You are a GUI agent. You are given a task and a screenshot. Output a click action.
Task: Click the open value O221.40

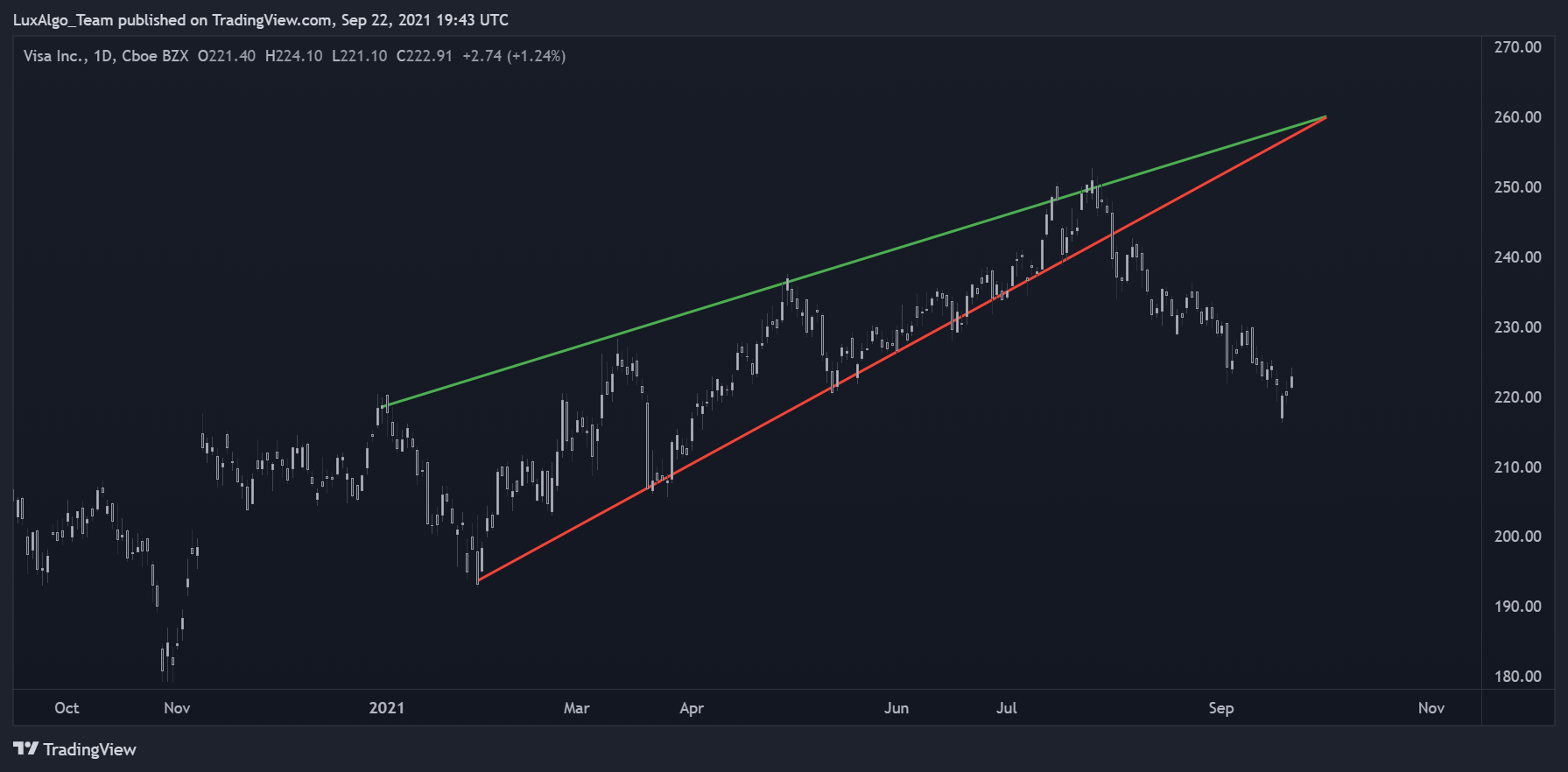(227, 56)
